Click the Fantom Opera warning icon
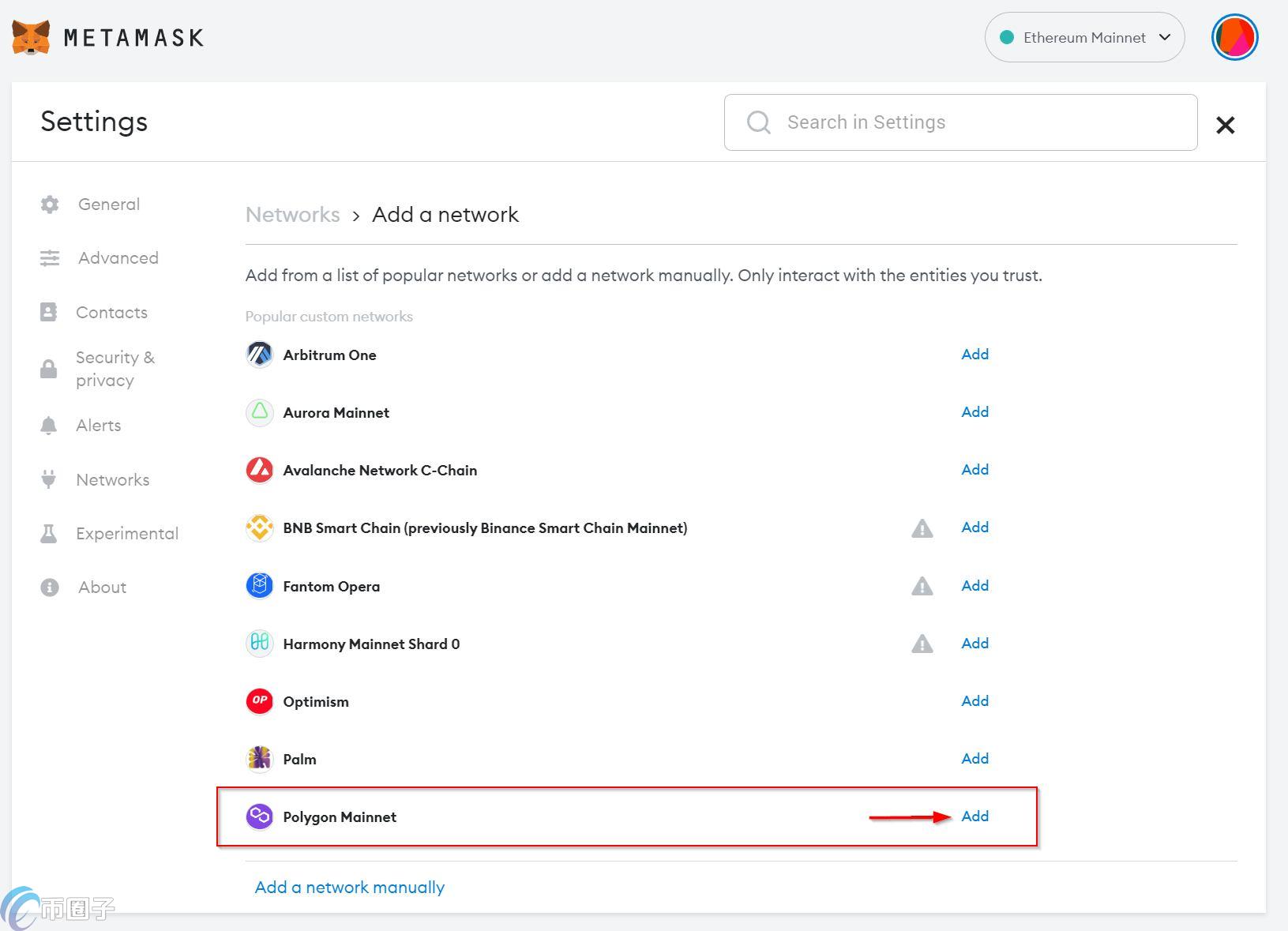This screenshot has width=1288, height=931. pyautogui.click(x=922, y=586)
